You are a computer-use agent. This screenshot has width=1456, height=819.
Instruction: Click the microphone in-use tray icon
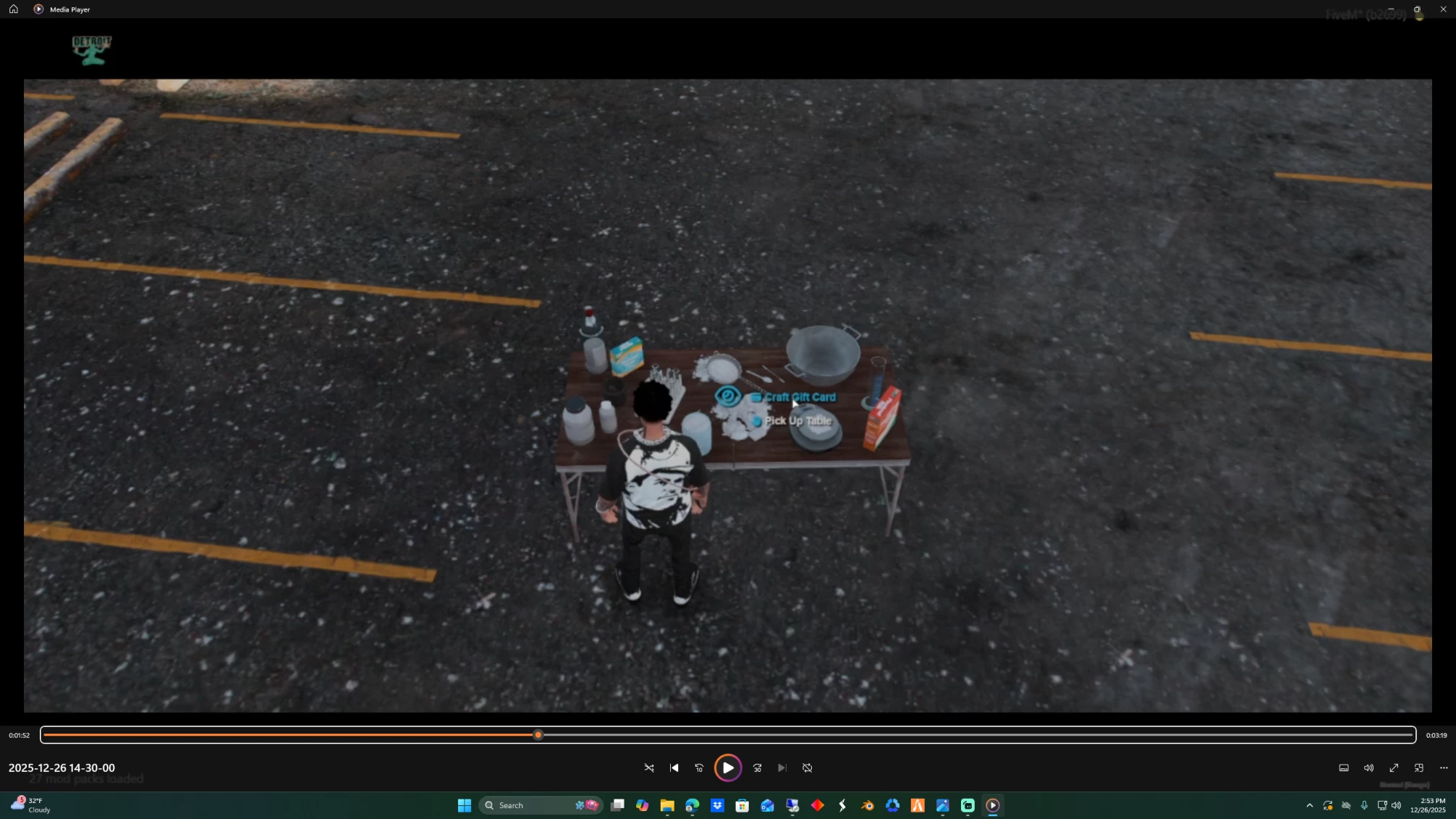pos(1364,805)
